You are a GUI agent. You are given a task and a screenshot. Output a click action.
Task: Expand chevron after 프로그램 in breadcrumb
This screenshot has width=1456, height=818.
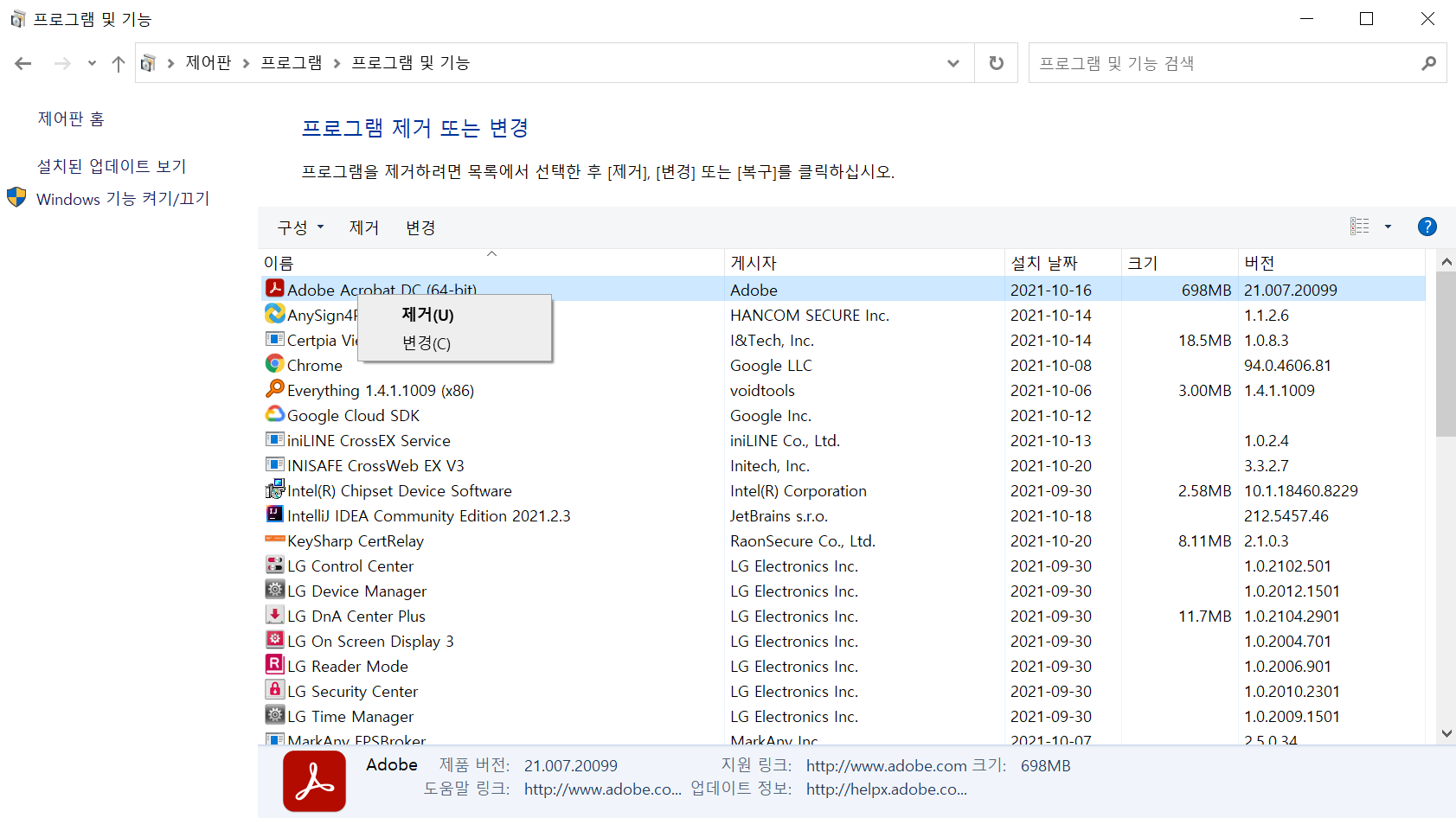click(x=337, y=63)
